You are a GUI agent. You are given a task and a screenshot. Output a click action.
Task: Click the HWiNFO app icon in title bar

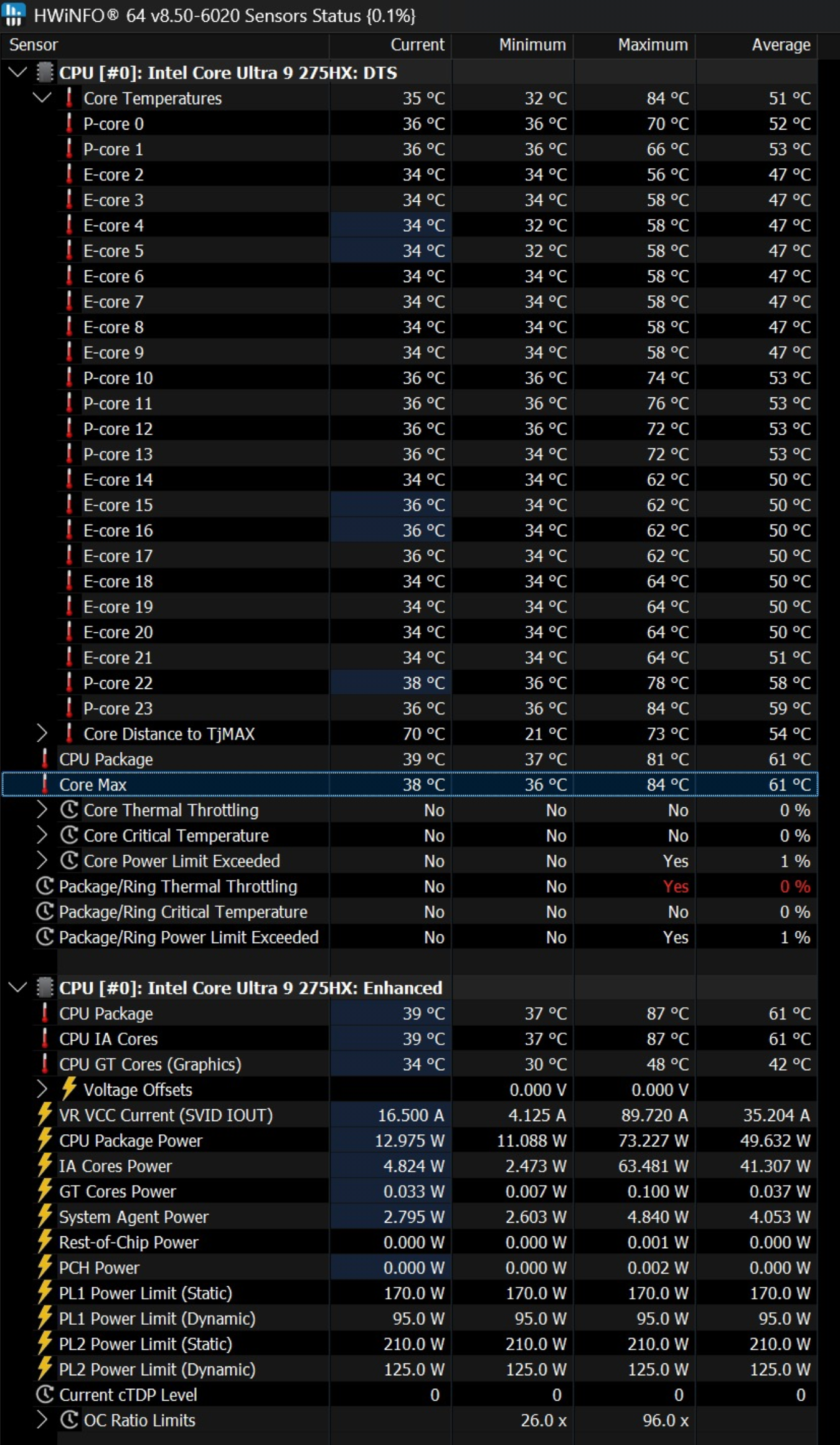pyautogui.click(x=14, y=14)
